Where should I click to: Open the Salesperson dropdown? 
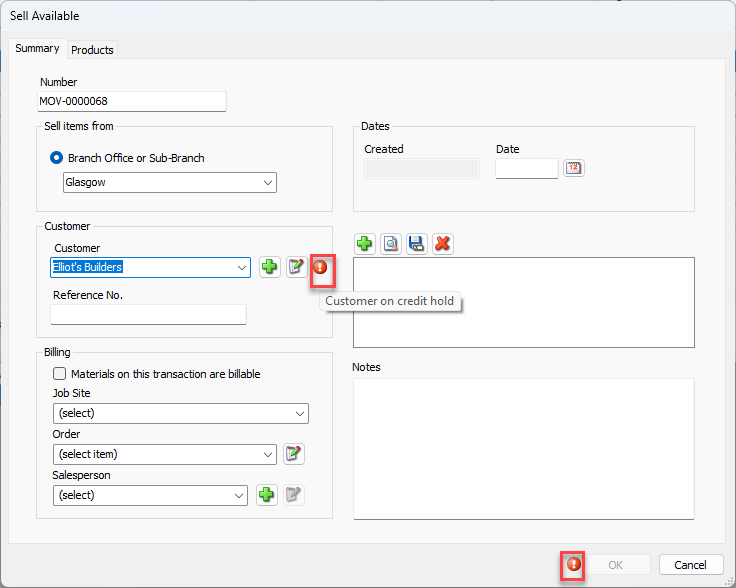pyautogui.click(x=150, y=495)
